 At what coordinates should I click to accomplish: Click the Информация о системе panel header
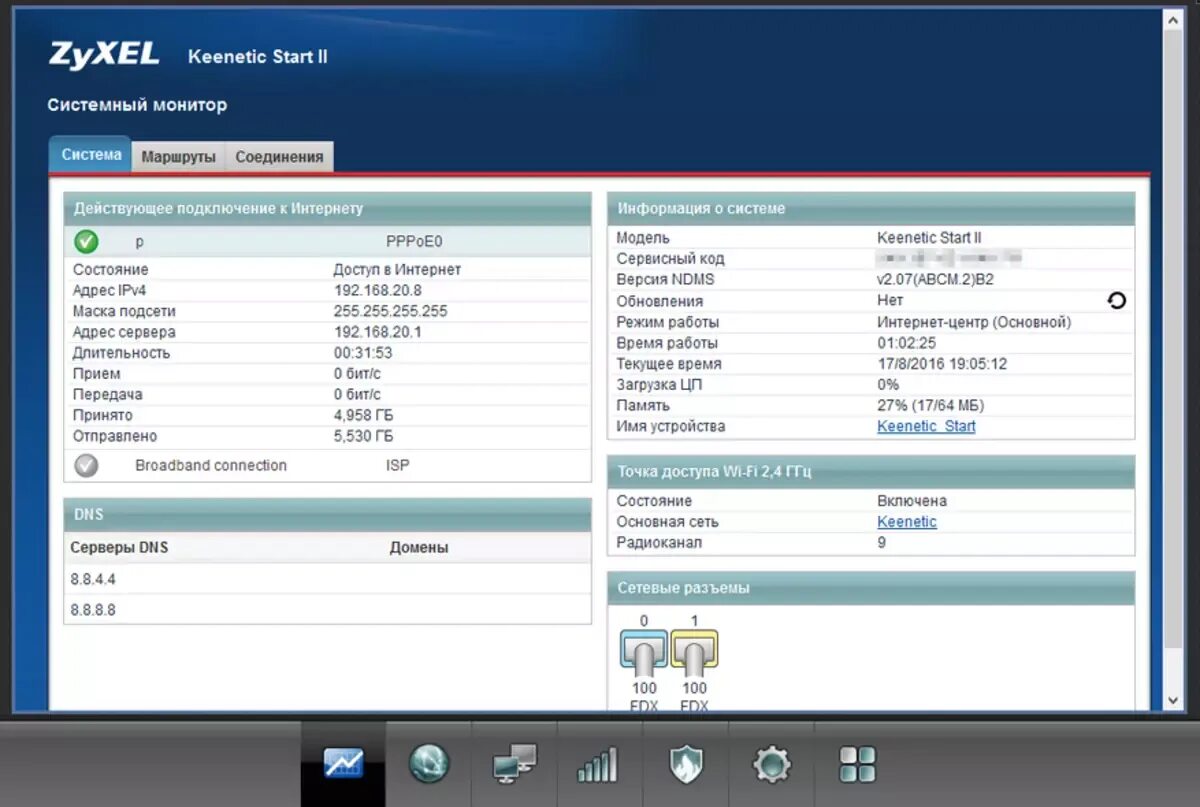(x=871, y=208)
